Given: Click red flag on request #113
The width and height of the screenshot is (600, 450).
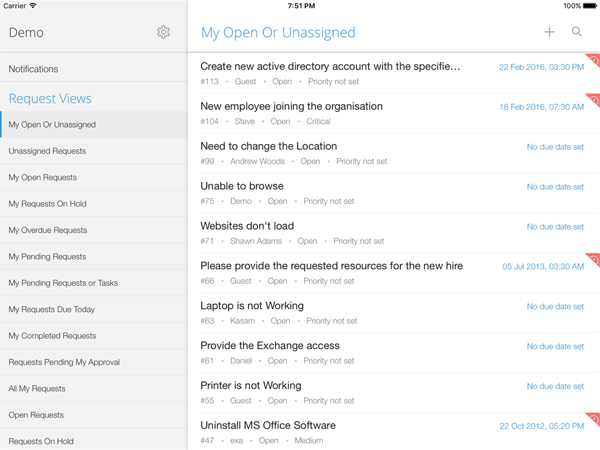Looking at the screenshot, I should point(593,60).
